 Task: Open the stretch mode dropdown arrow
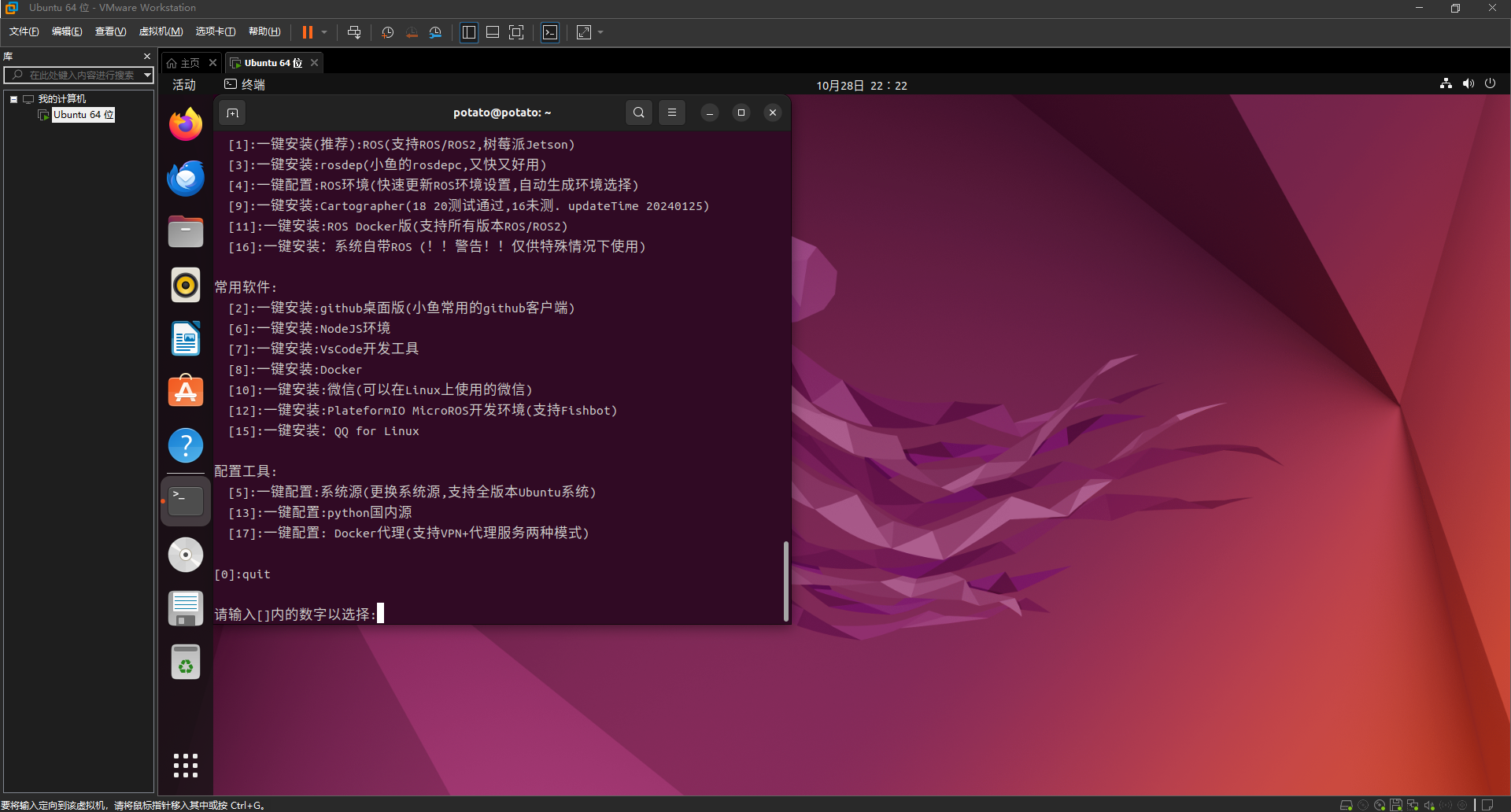click(x=599, y=32)
